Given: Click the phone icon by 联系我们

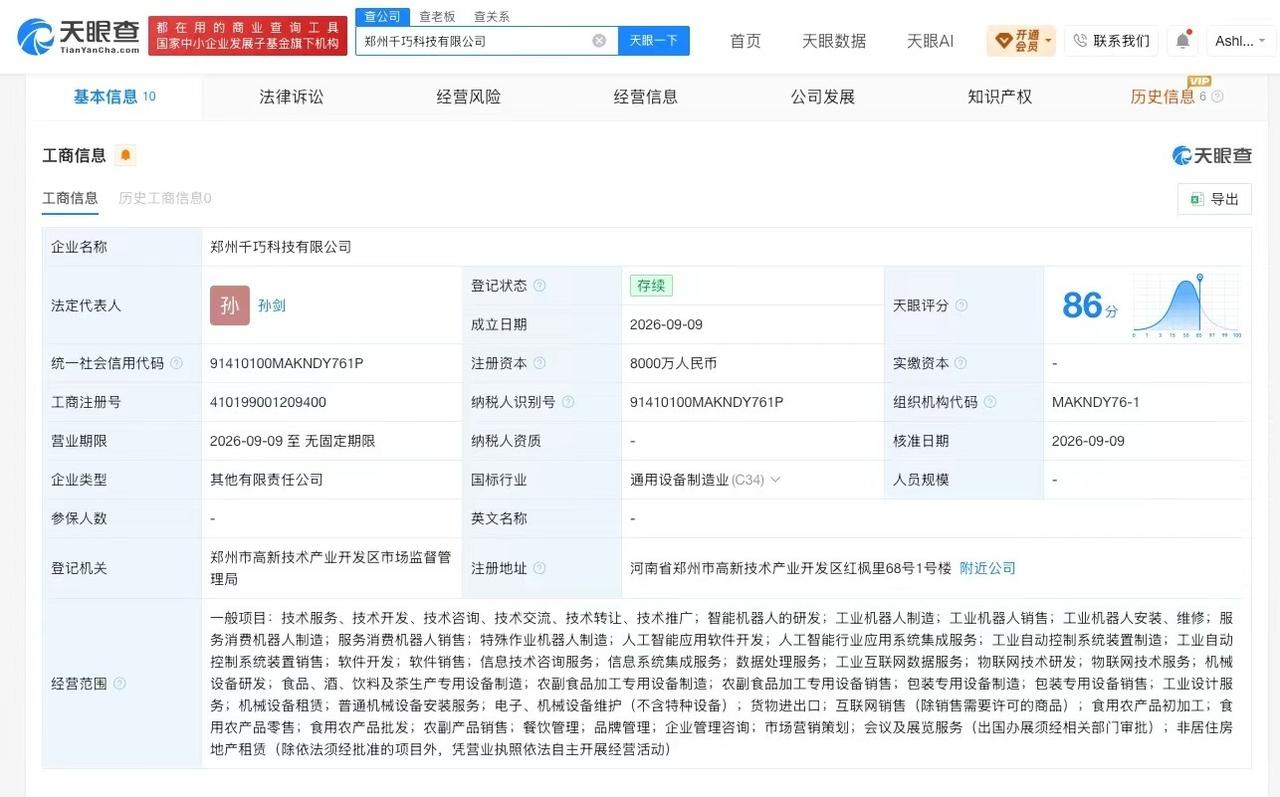Looking at the screenshot, I should click(1080, 41).
